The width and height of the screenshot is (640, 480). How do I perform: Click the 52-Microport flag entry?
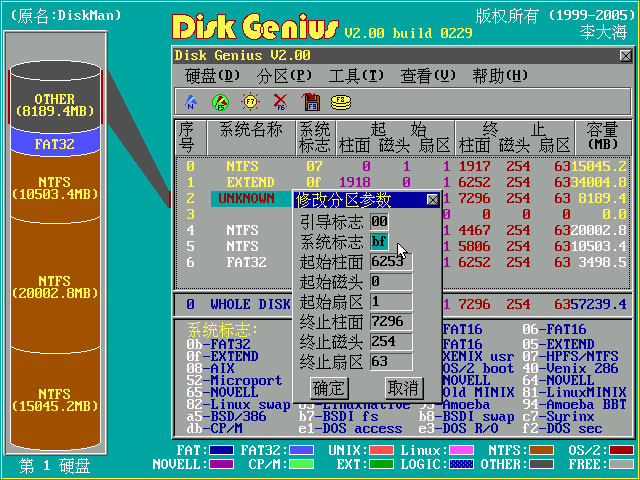[234, 380]
